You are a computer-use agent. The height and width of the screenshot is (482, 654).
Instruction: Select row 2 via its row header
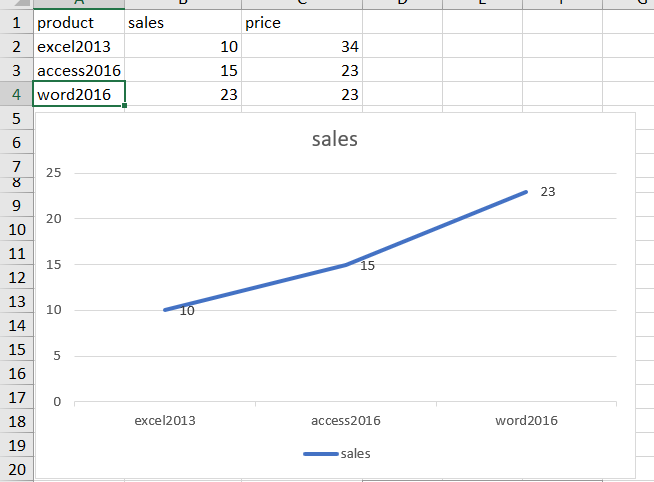pyautogui.click(x=16, y=46)
